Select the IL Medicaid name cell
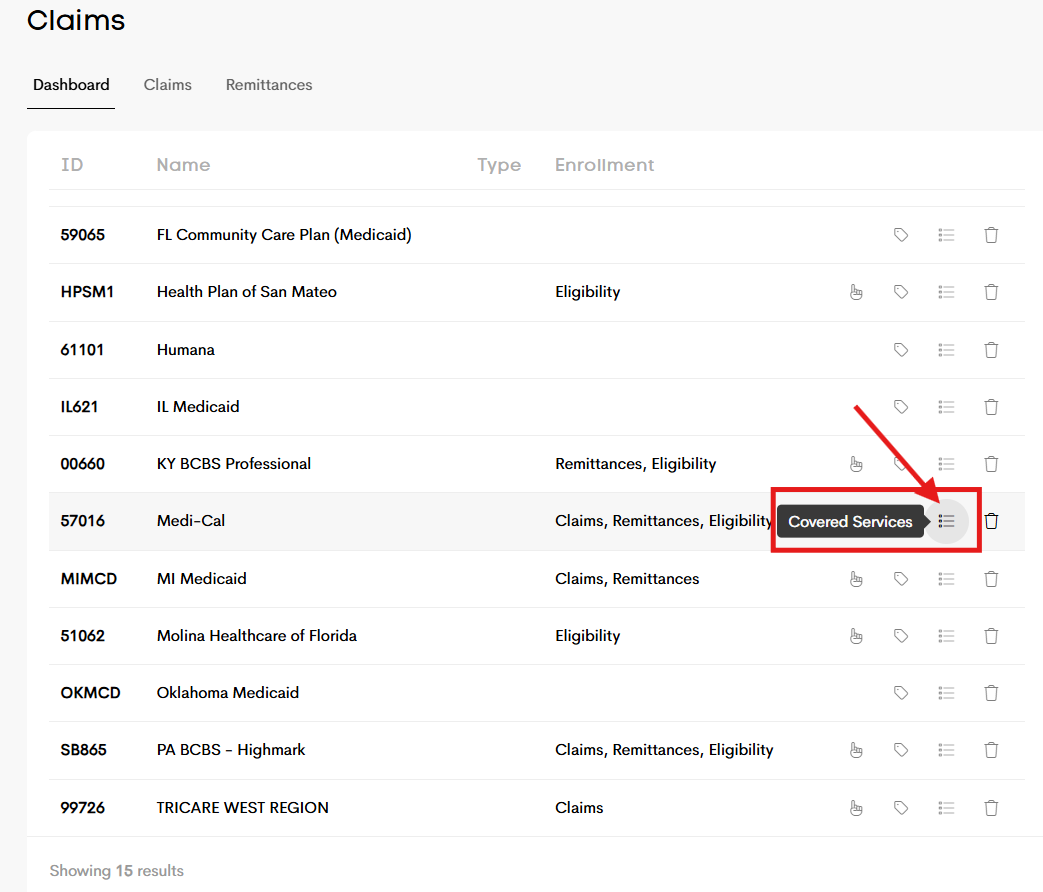Screen dimensions: 1043x892 click(198, 407)
